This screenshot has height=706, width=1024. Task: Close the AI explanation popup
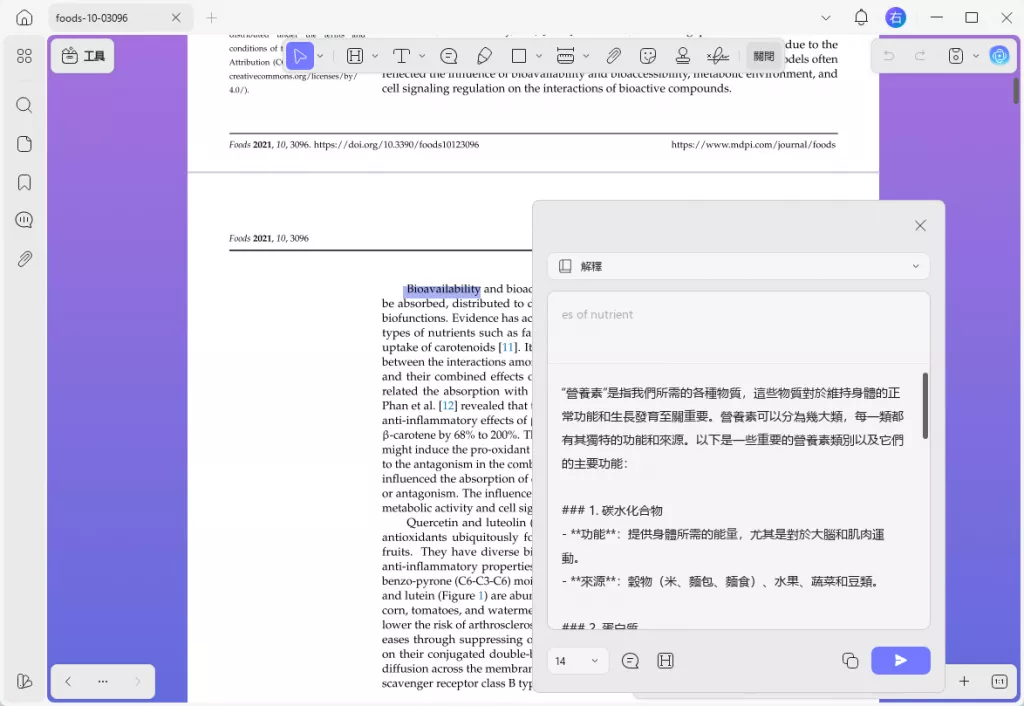pos(920,225)
